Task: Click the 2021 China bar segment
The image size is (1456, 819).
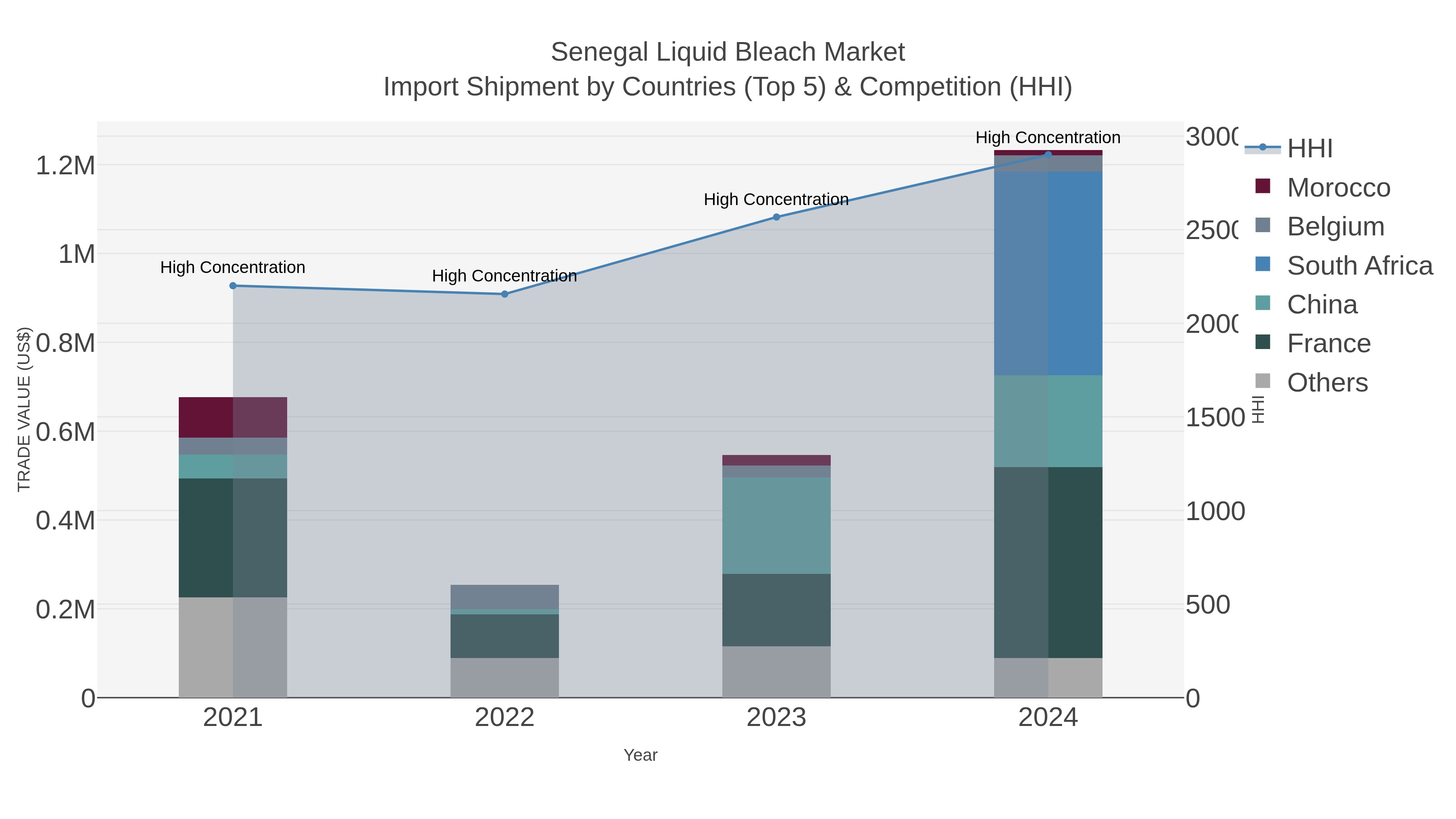Action: pyautogui.click(x=233, y=467)
